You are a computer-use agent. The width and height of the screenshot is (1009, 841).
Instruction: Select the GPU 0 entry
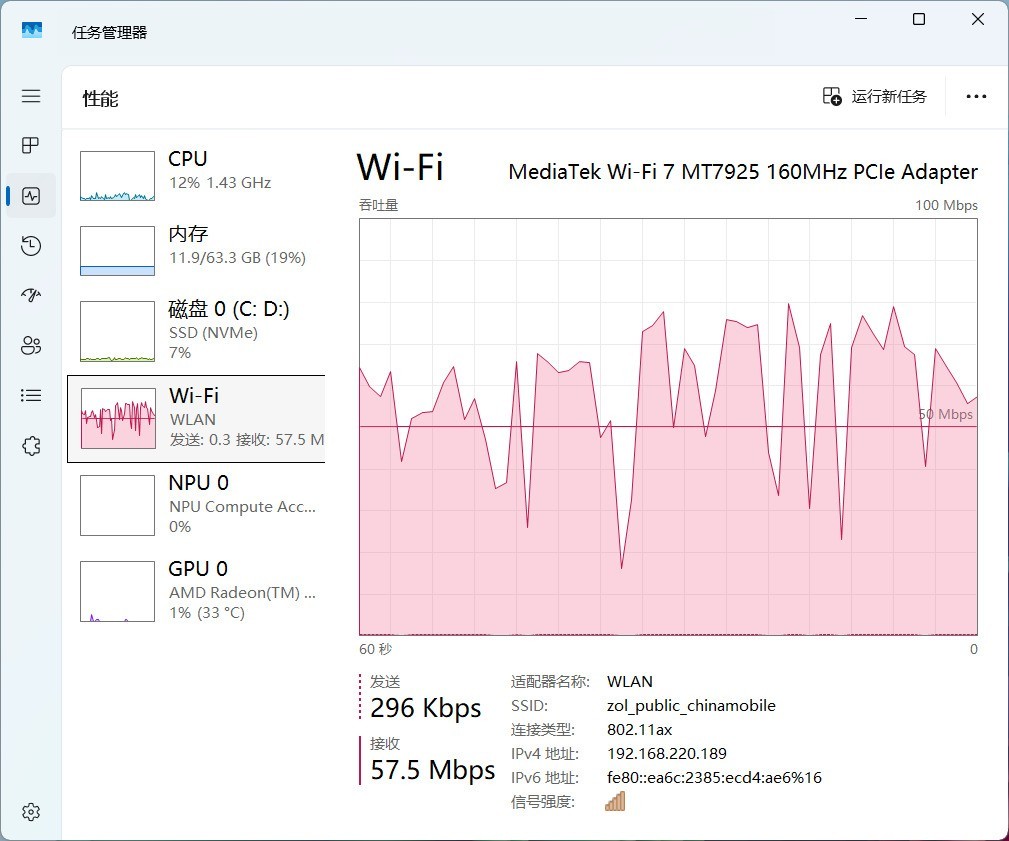(x=190, y=590)
